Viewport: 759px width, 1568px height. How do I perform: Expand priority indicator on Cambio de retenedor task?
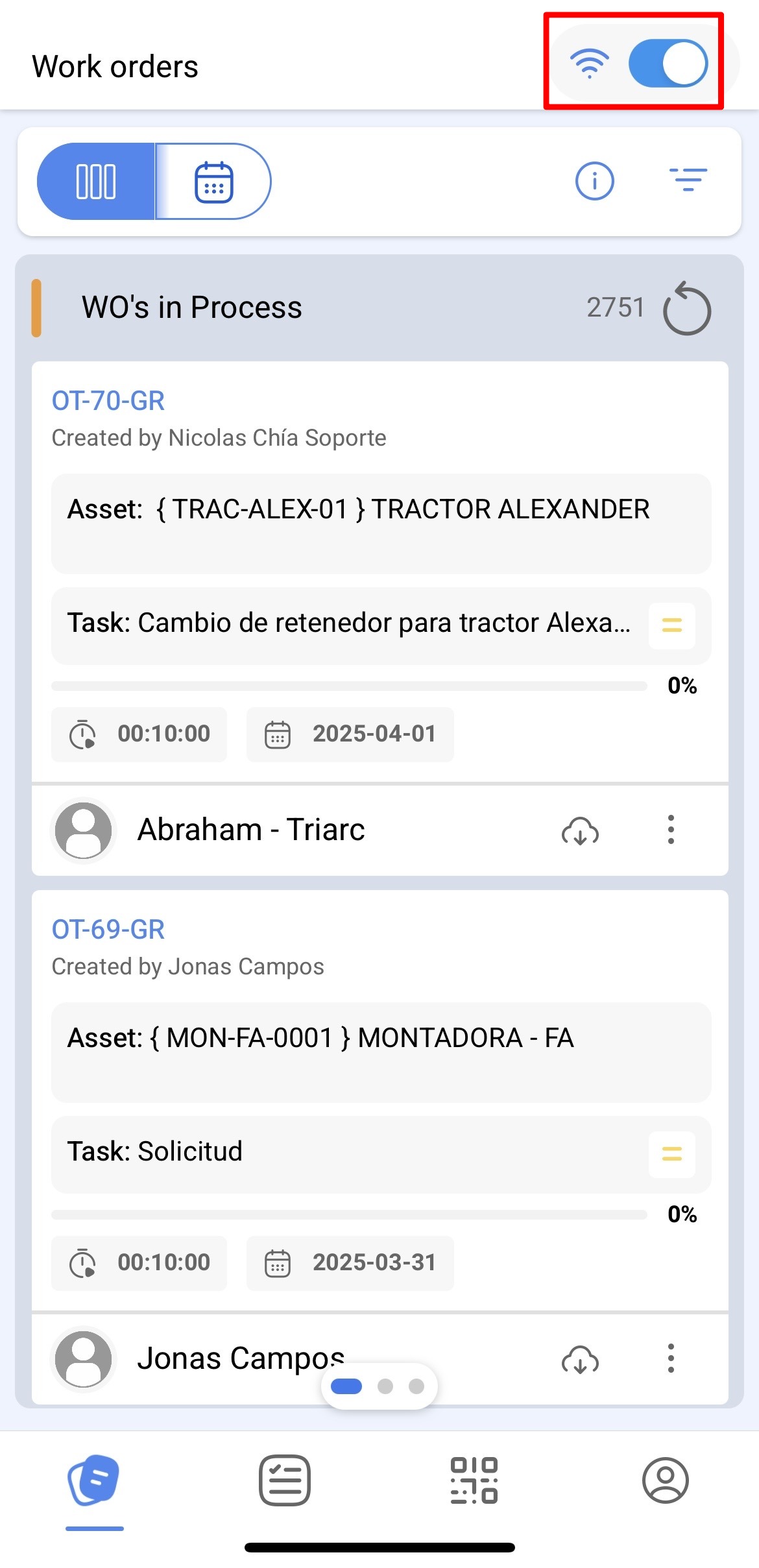point(671,625)
